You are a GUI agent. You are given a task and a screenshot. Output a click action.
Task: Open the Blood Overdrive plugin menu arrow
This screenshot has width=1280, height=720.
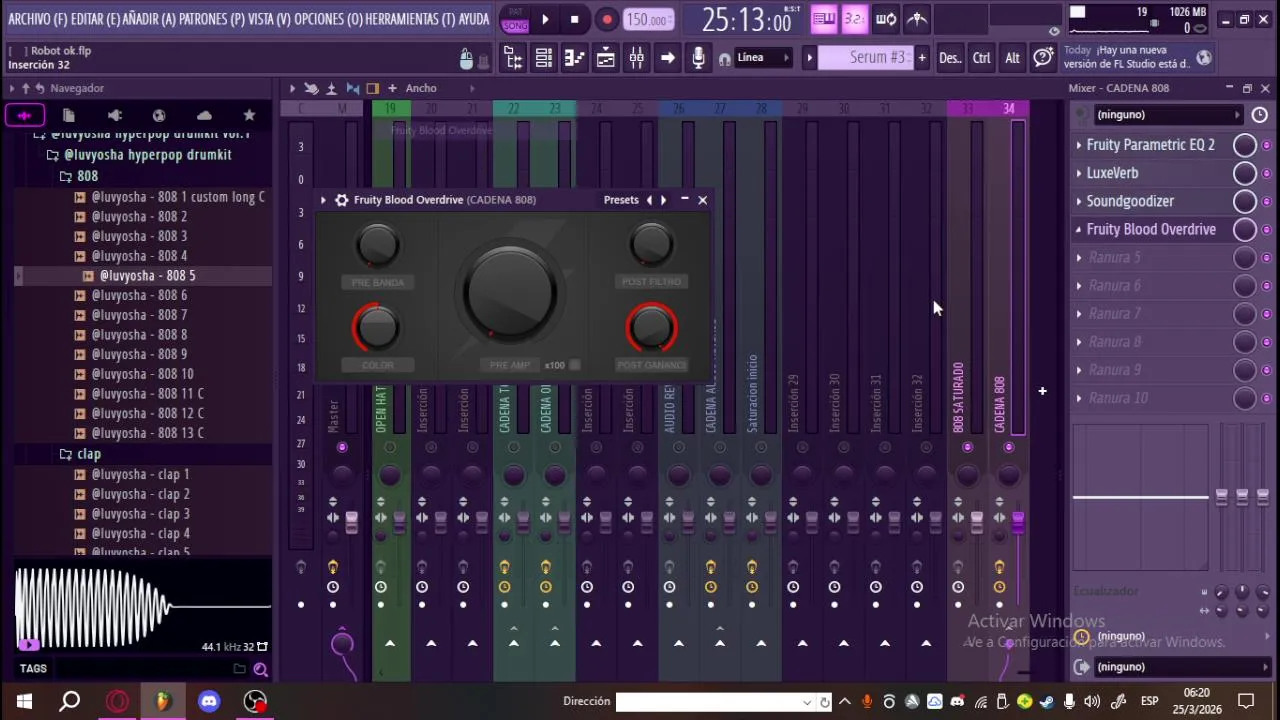323,200
